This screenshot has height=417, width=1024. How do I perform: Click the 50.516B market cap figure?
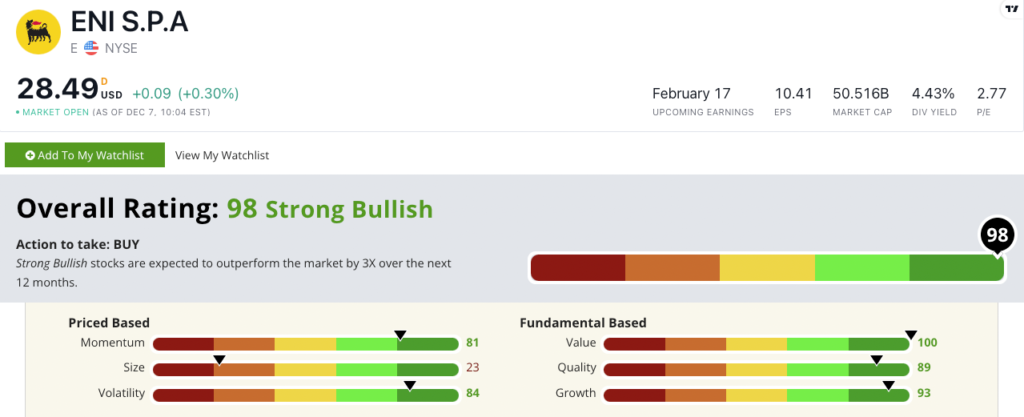pos(862,93)
